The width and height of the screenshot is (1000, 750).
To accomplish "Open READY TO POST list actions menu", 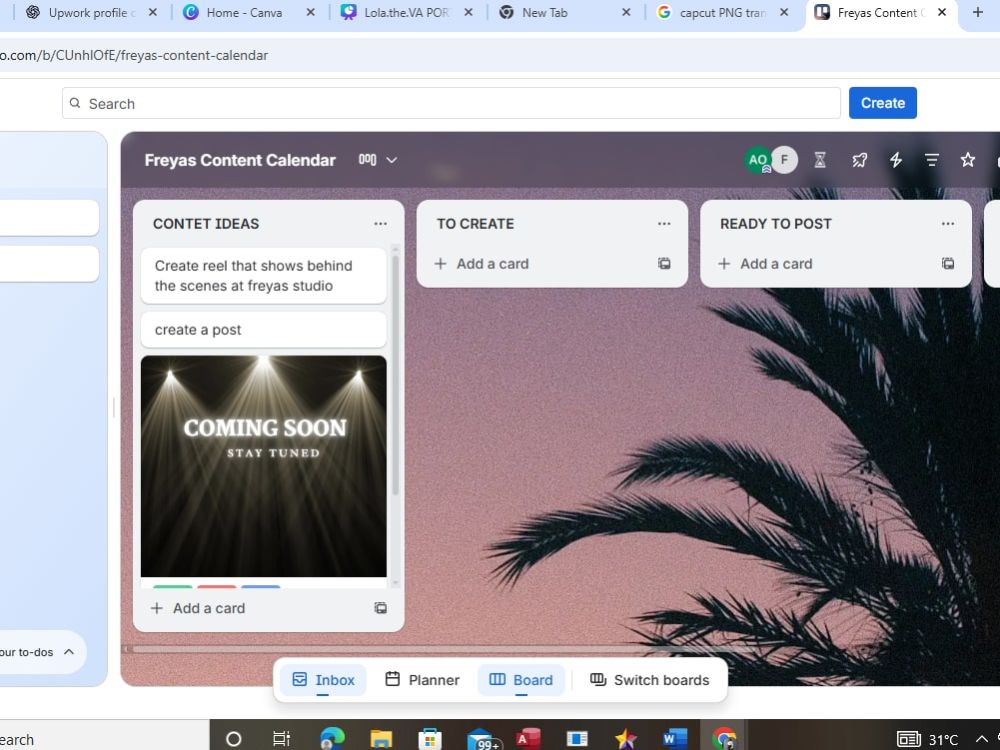I will click(x=948, y=224).
